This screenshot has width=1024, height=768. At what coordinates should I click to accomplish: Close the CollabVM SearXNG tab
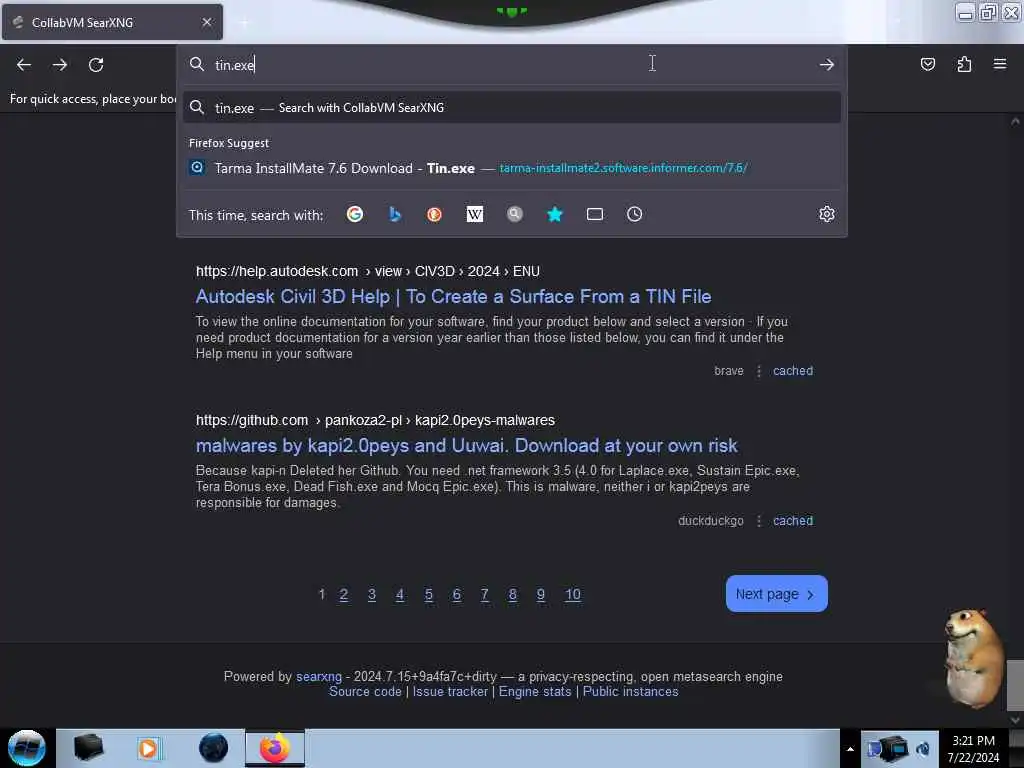click(x=207, y=22)
